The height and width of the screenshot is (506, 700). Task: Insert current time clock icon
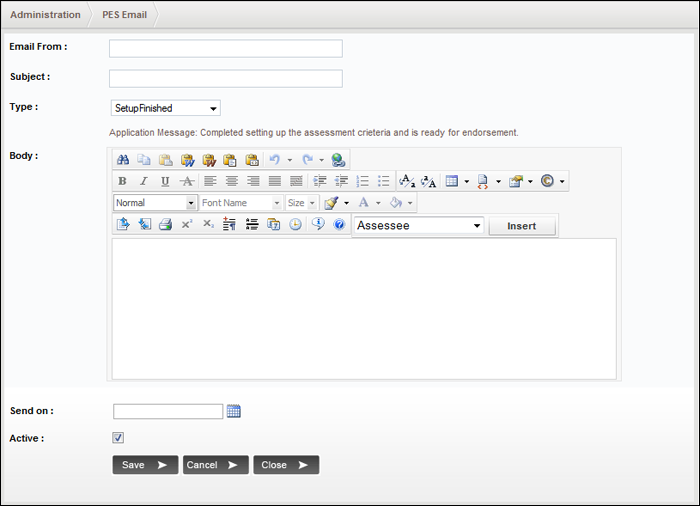coord(295,224)
